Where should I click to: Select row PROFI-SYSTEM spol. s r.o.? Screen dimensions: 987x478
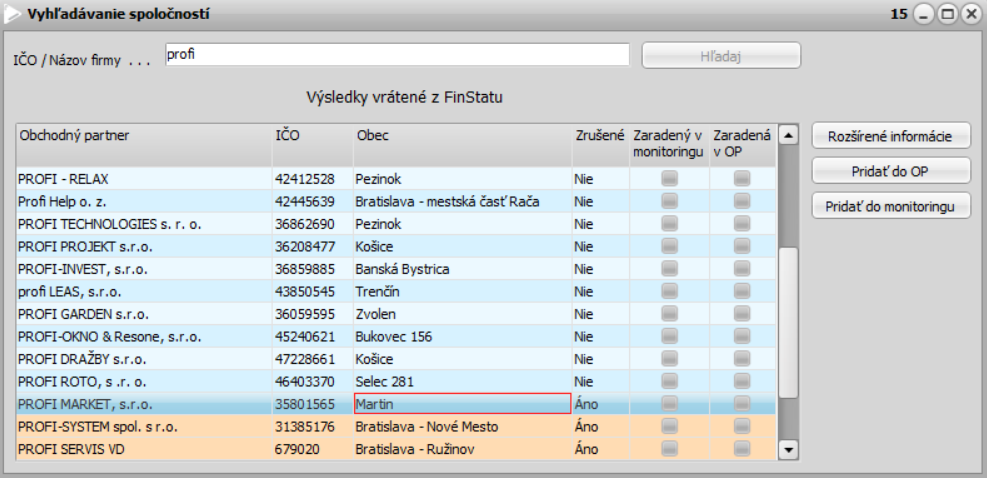pos(396,427)
